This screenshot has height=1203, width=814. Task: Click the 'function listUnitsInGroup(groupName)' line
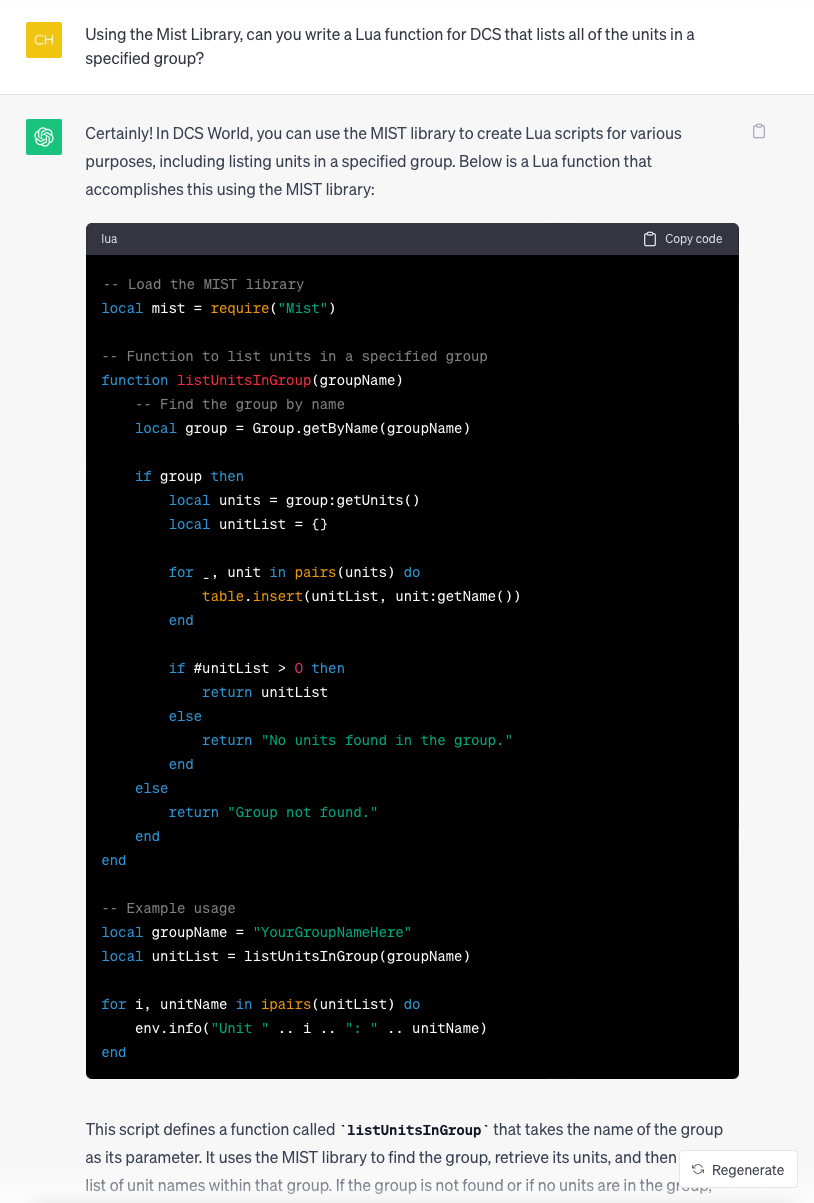pyautogui.click(x=252, y=380)
